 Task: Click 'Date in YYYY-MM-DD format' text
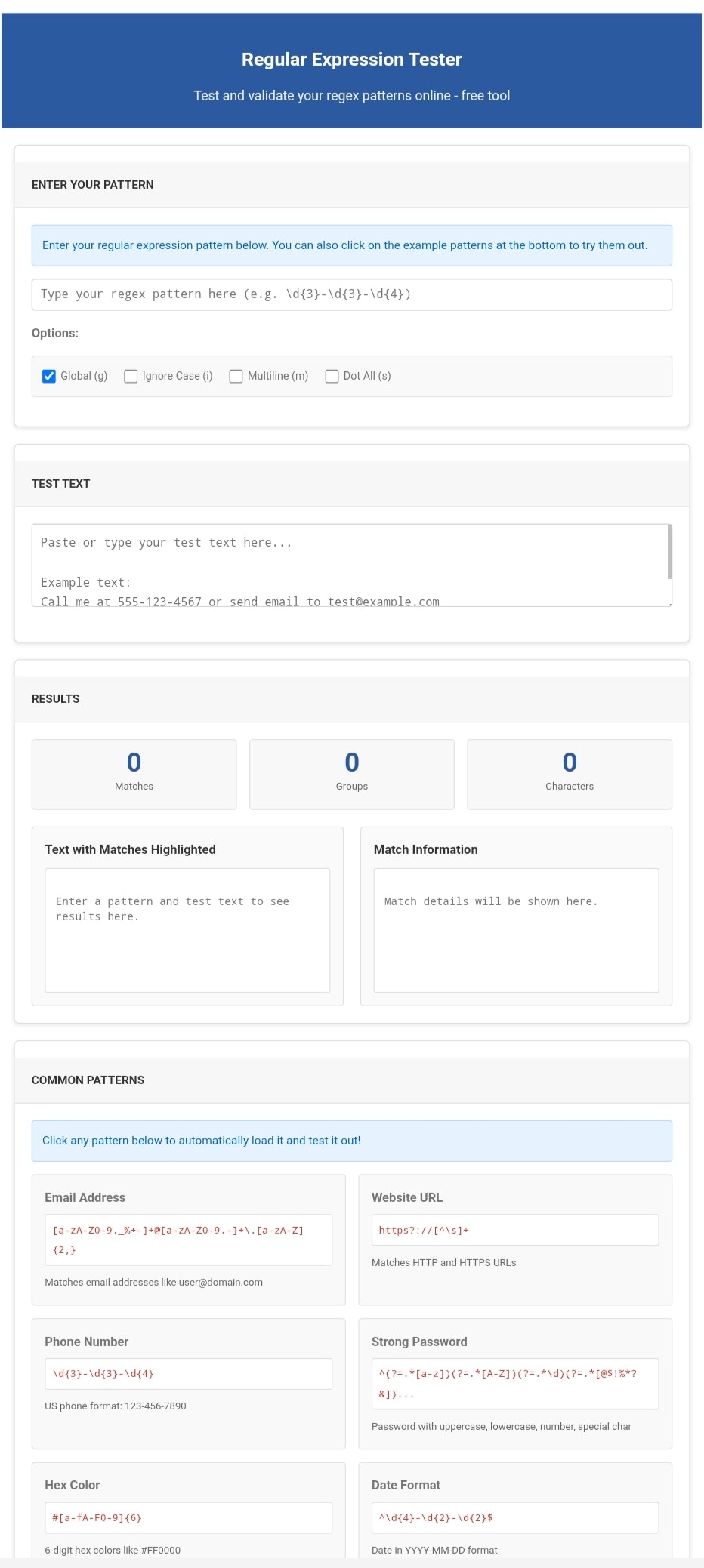(434, 1550)
